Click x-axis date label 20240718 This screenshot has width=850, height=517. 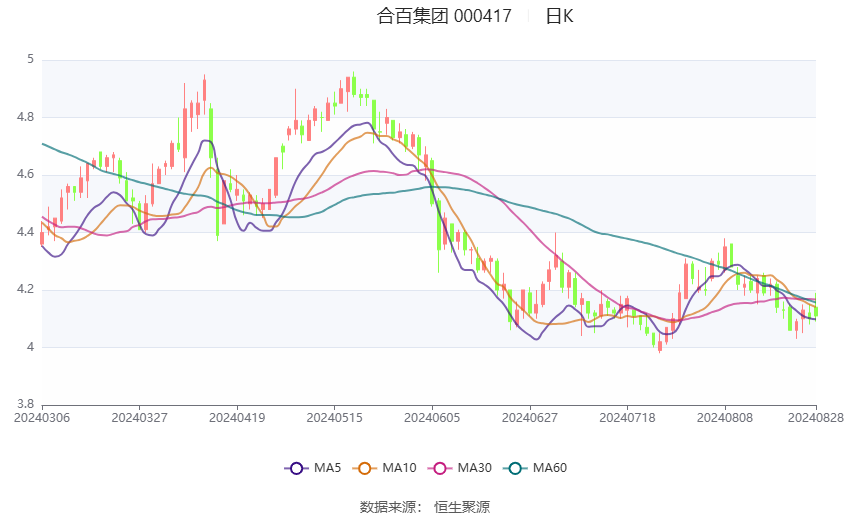click(x=627, y=418)
